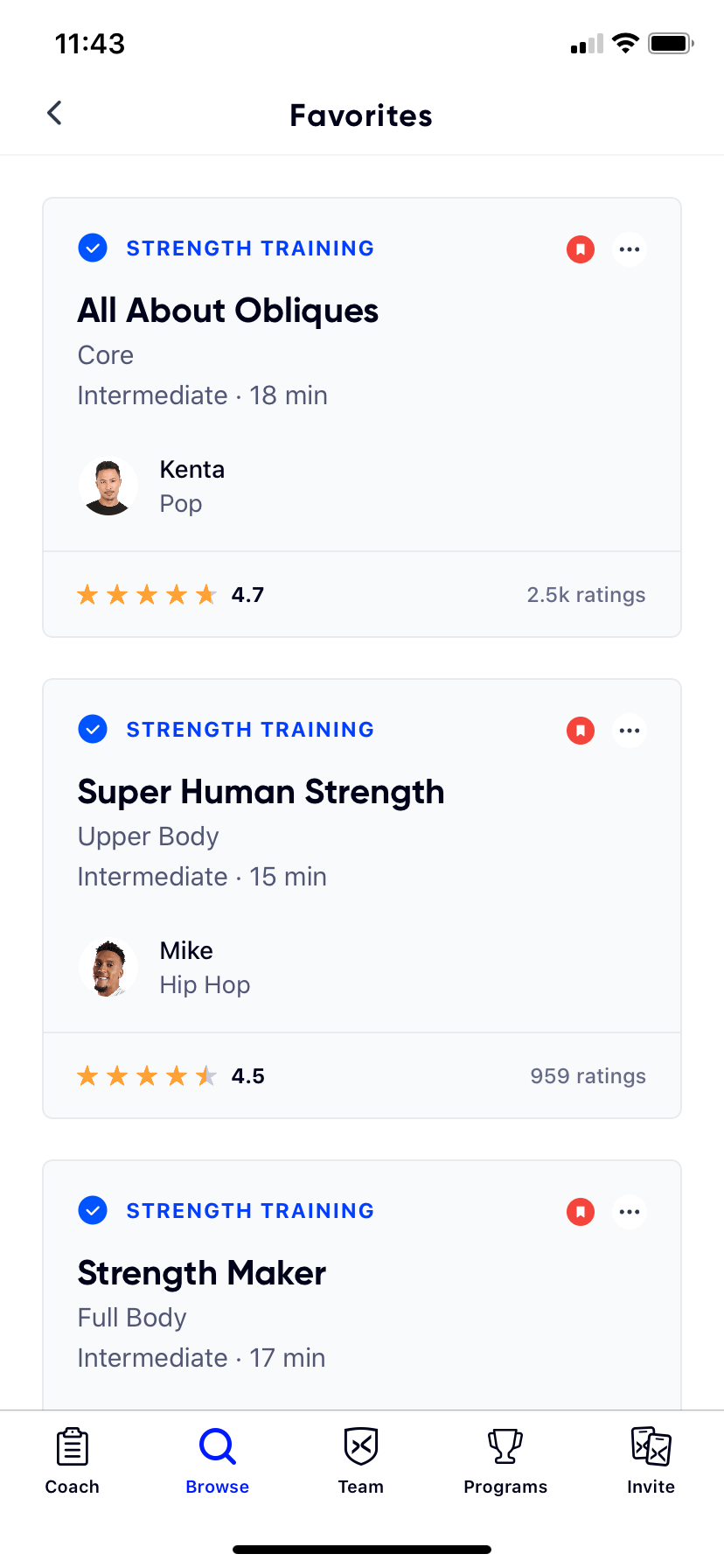This screenshot has width=724, height=1568.
Task: Tap the completed checkmark on All About Obliques
Action: point(93,248)
